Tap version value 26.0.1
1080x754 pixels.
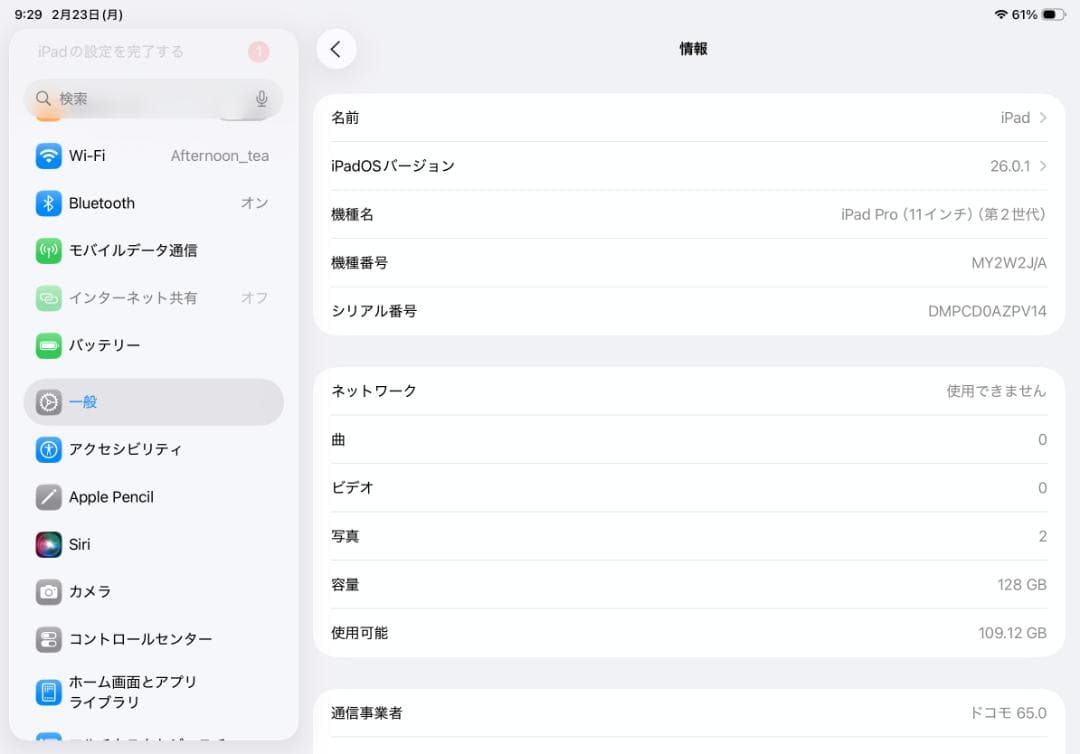1010,166
